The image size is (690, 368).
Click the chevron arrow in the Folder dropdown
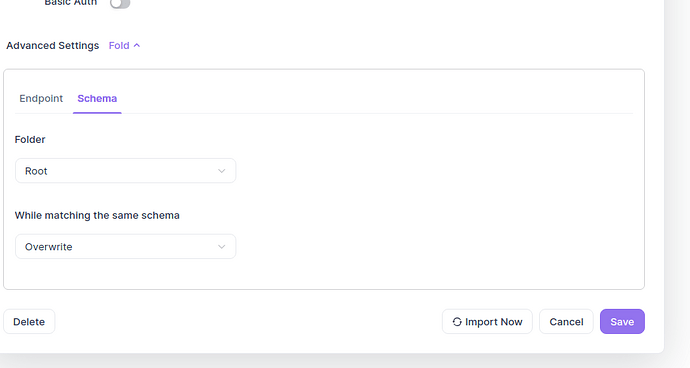coord(221,171)
